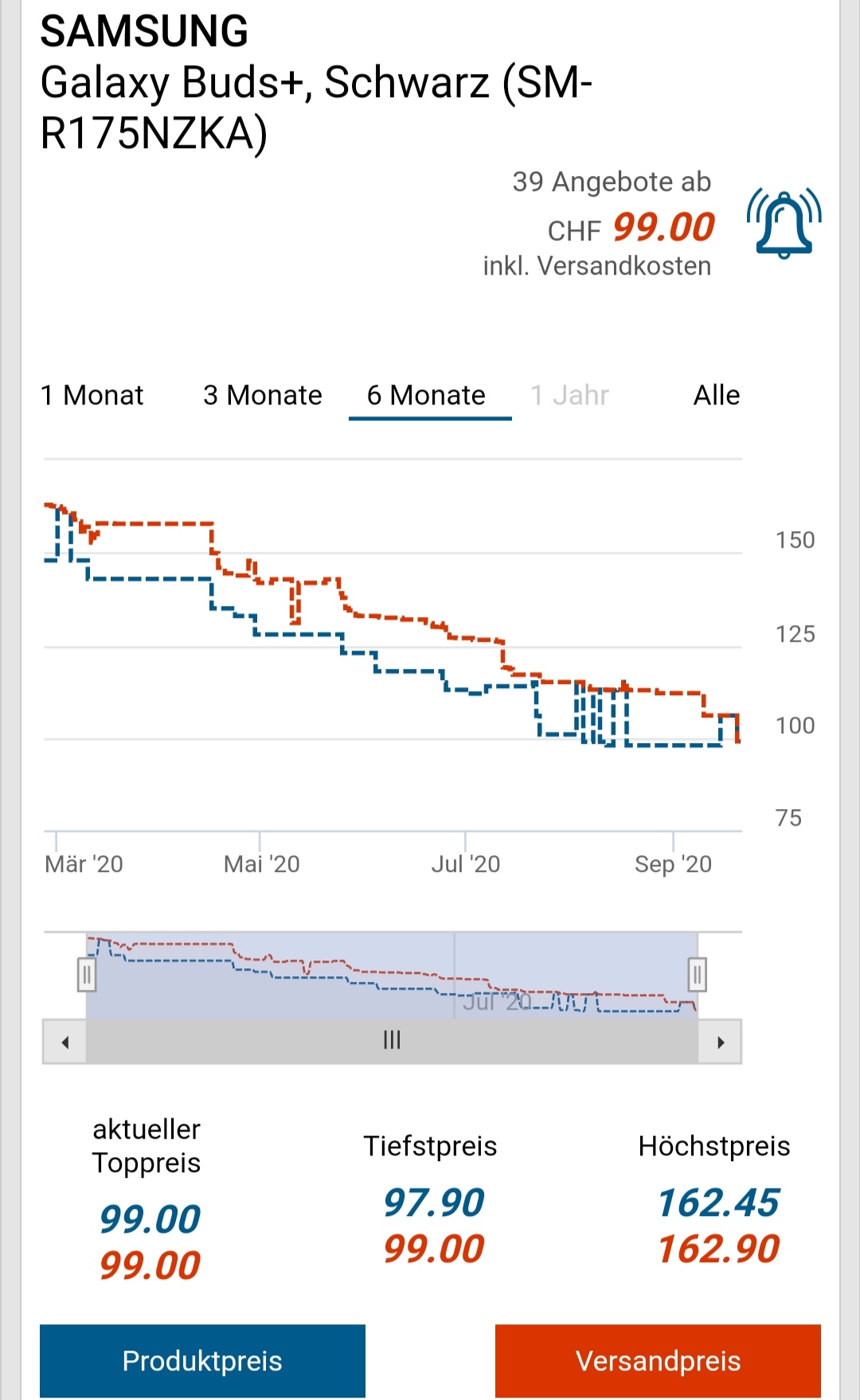
Task: Show the Alle price history range
Action: tap(716, 395)
